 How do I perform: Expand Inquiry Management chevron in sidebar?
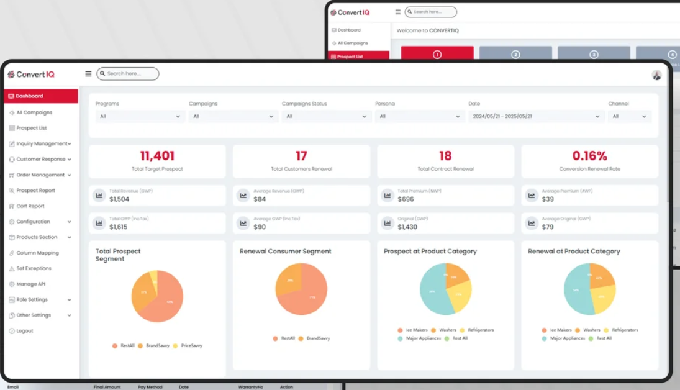click(69, 144)
